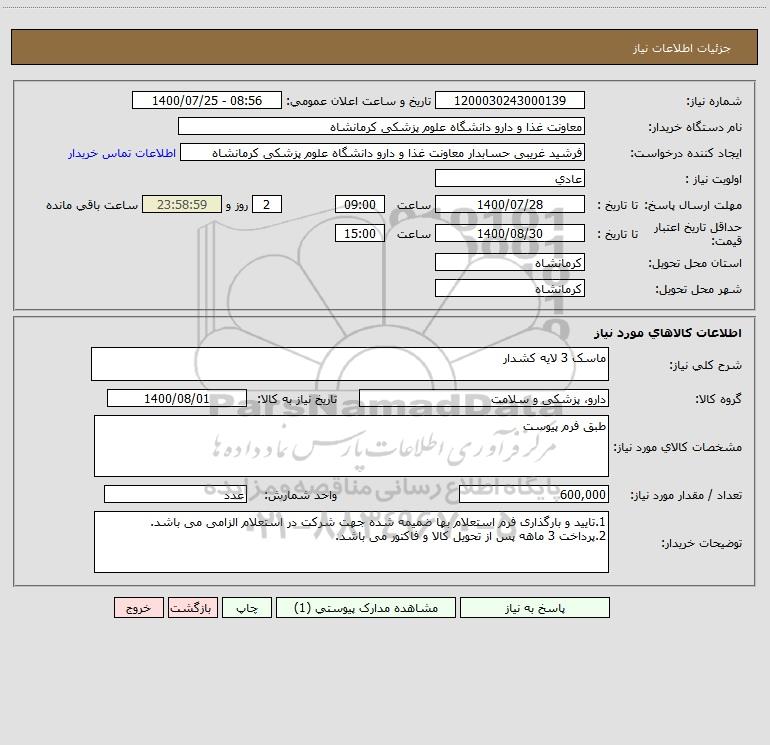Click شهر محل تحویل label
Image resolution: width=770 pixels, height=745 pixels.
coord(698,289)
